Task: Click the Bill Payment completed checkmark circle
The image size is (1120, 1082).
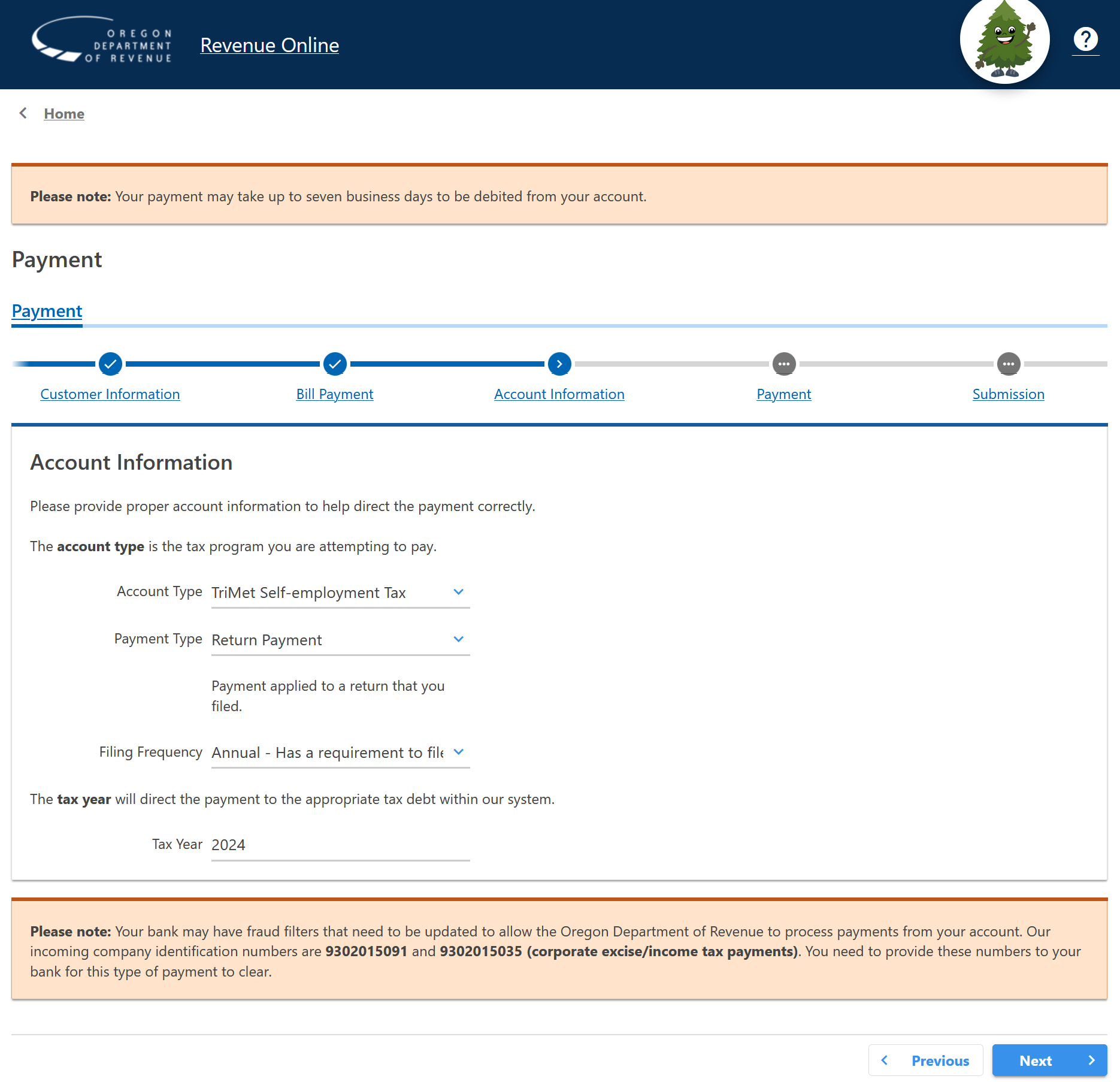Action: 335,364
